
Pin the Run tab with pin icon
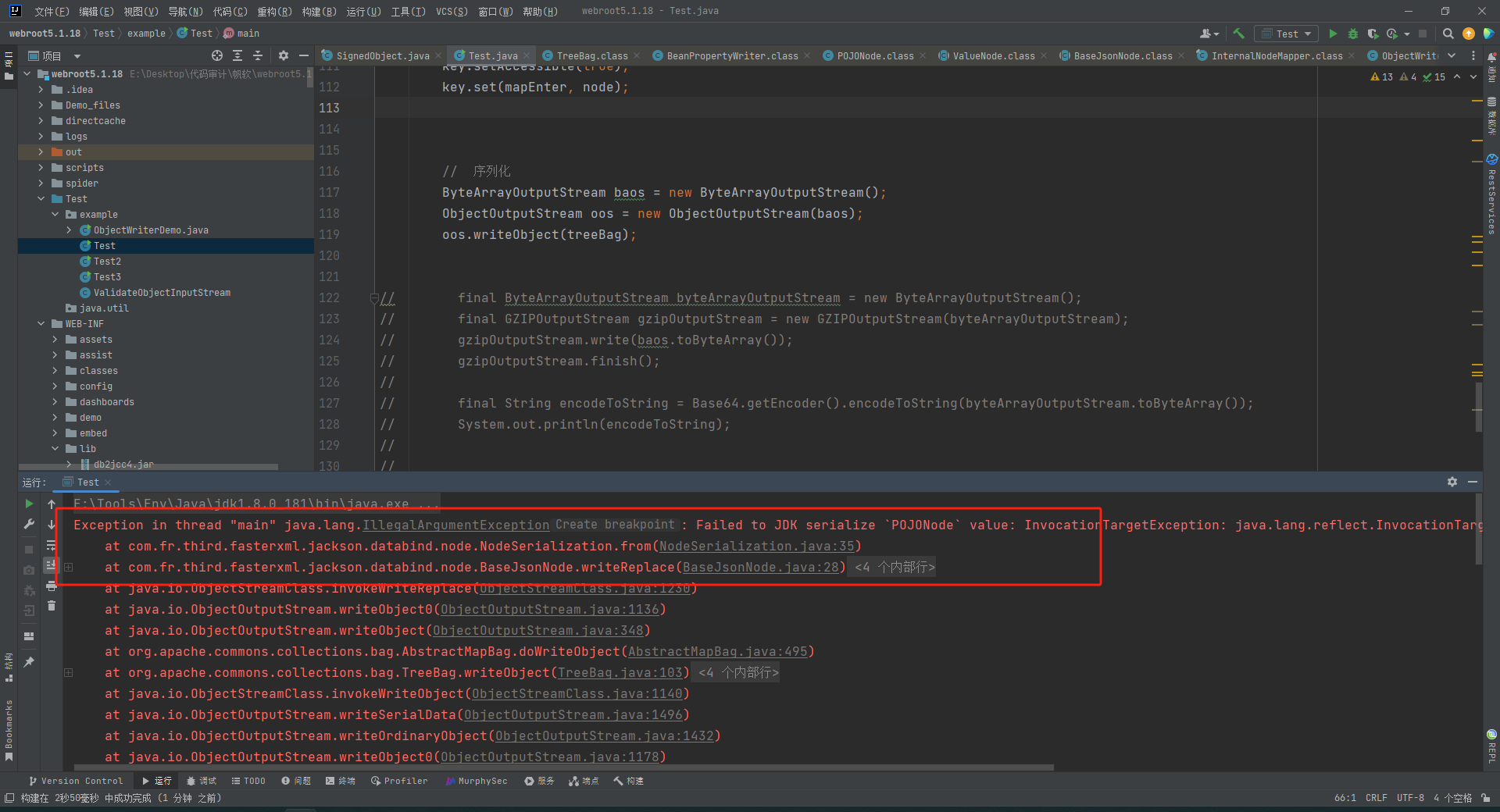pos(29,662)
